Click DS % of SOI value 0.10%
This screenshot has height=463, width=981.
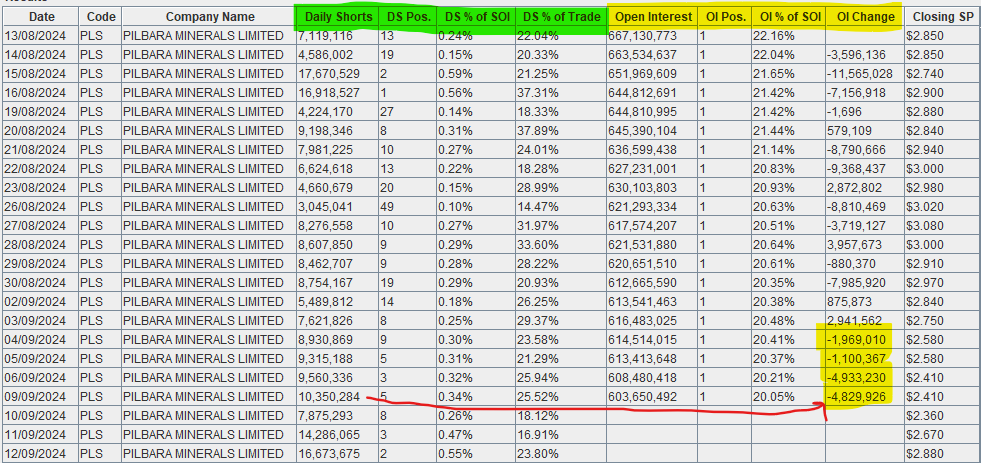[455, 207]
